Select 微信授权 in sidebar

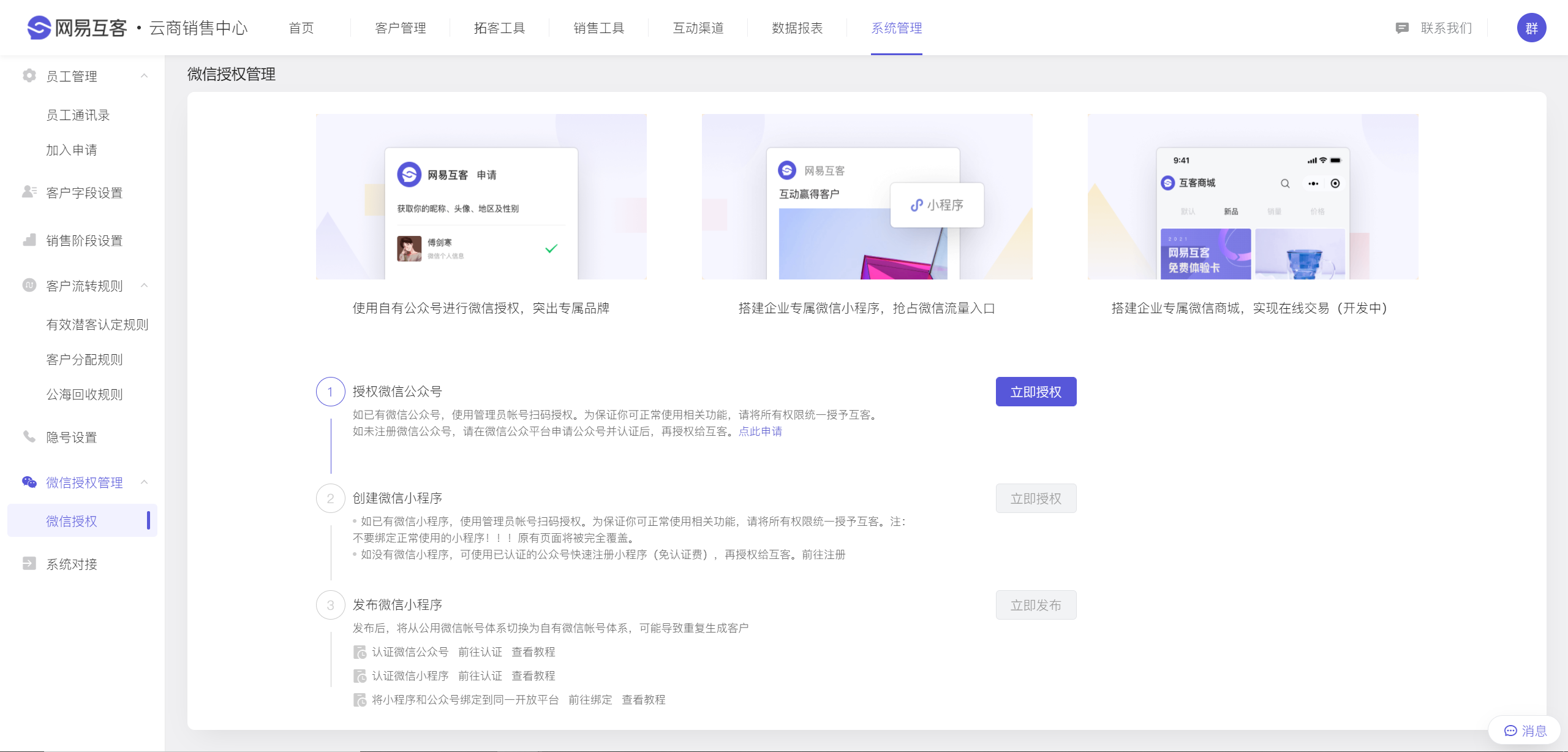click(x=82, y=520)
